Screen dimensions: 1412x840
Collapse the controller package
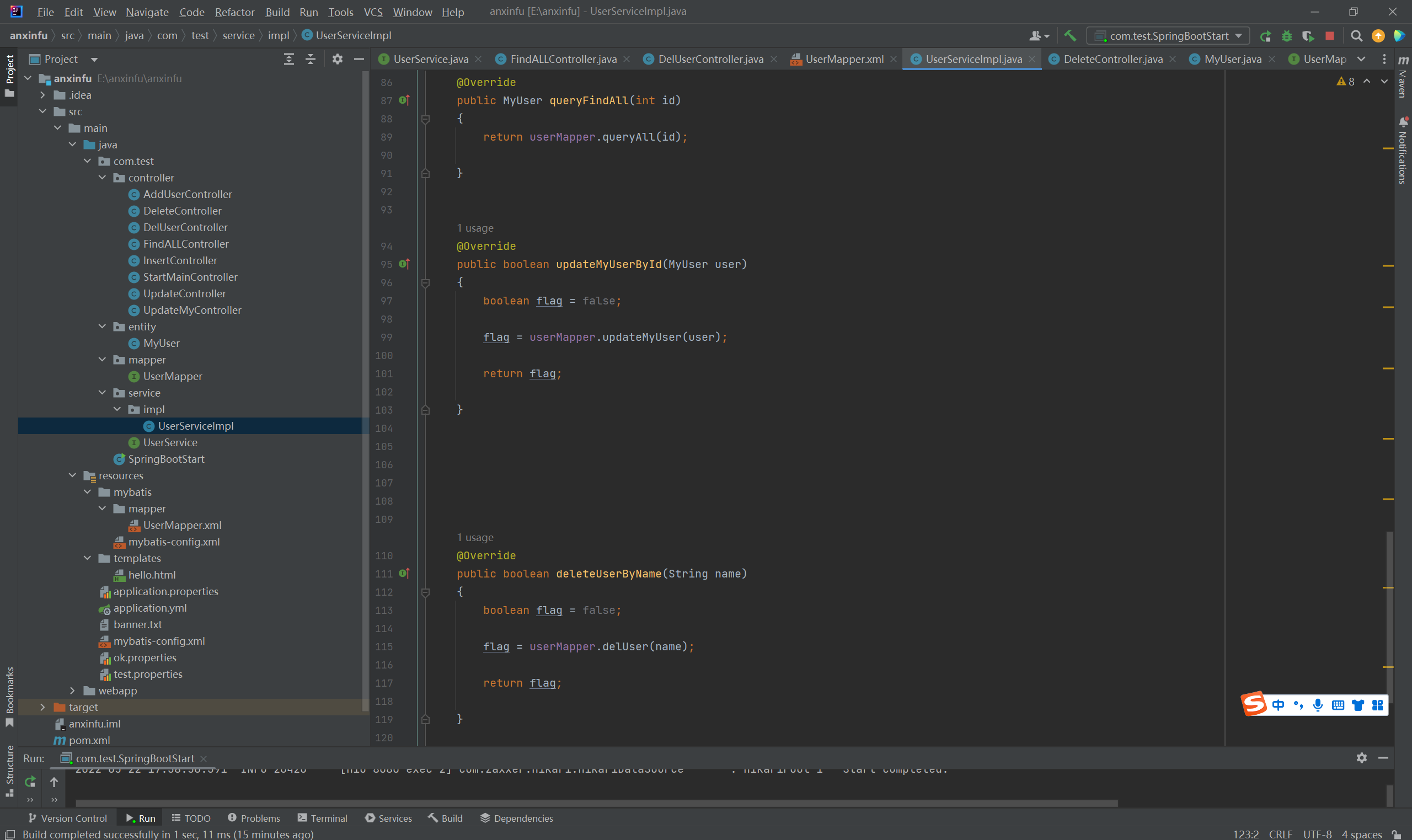point(103,178)
